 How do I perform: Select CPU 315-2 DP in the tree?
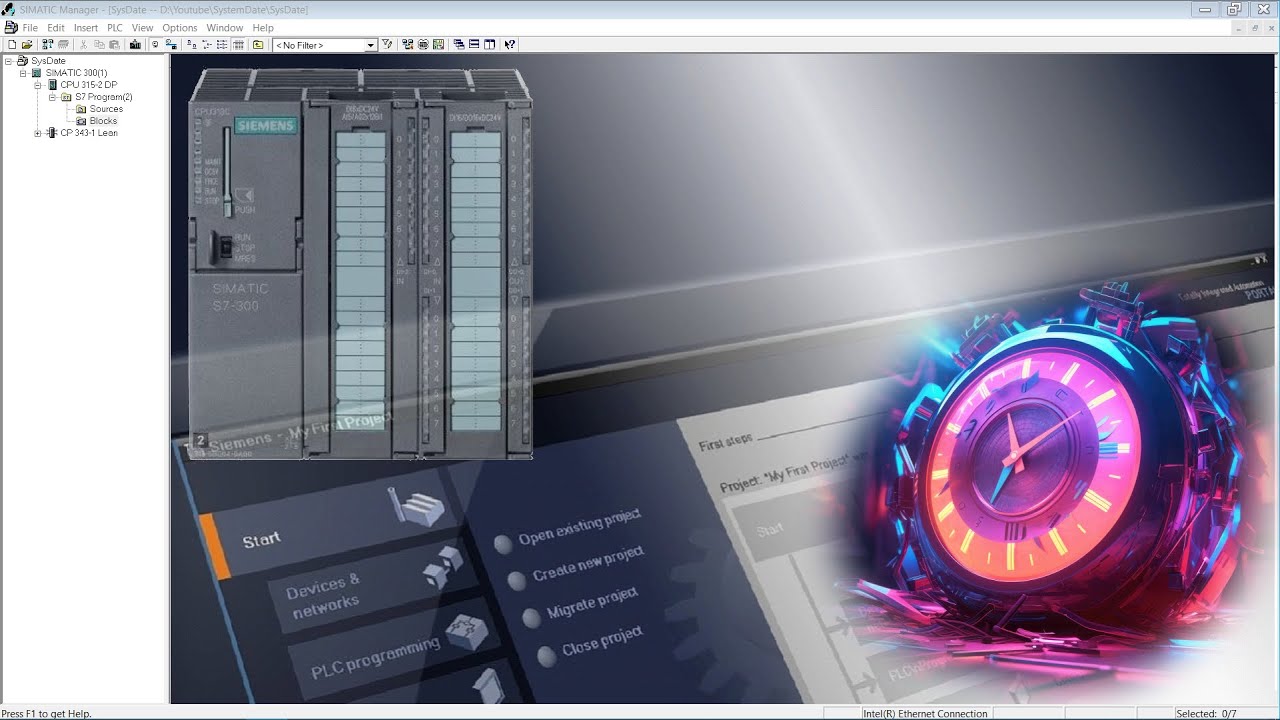pos(89,85)
